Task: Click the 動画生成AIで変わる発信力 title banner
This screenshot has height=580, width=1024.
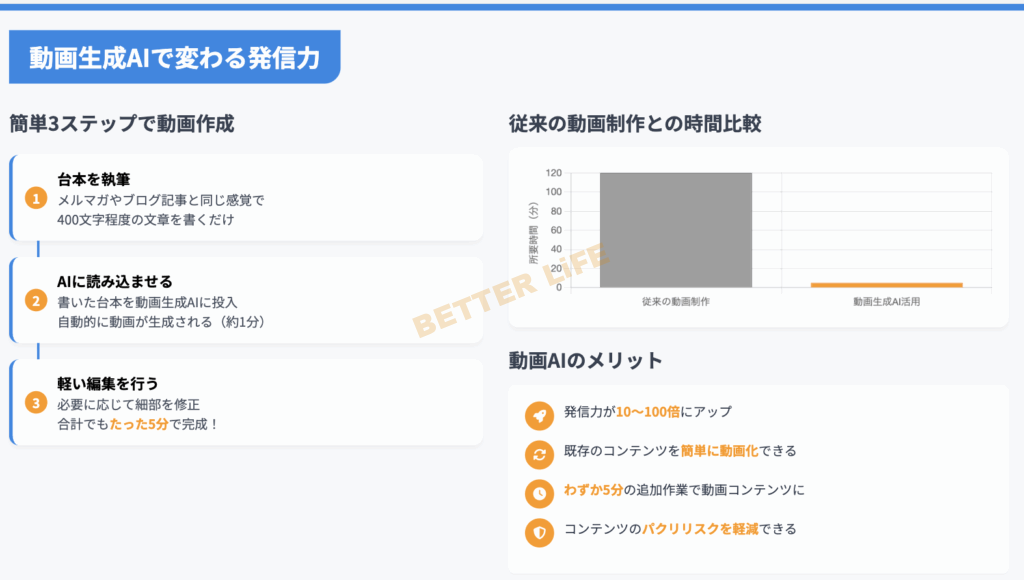Action: click(174, 58)
